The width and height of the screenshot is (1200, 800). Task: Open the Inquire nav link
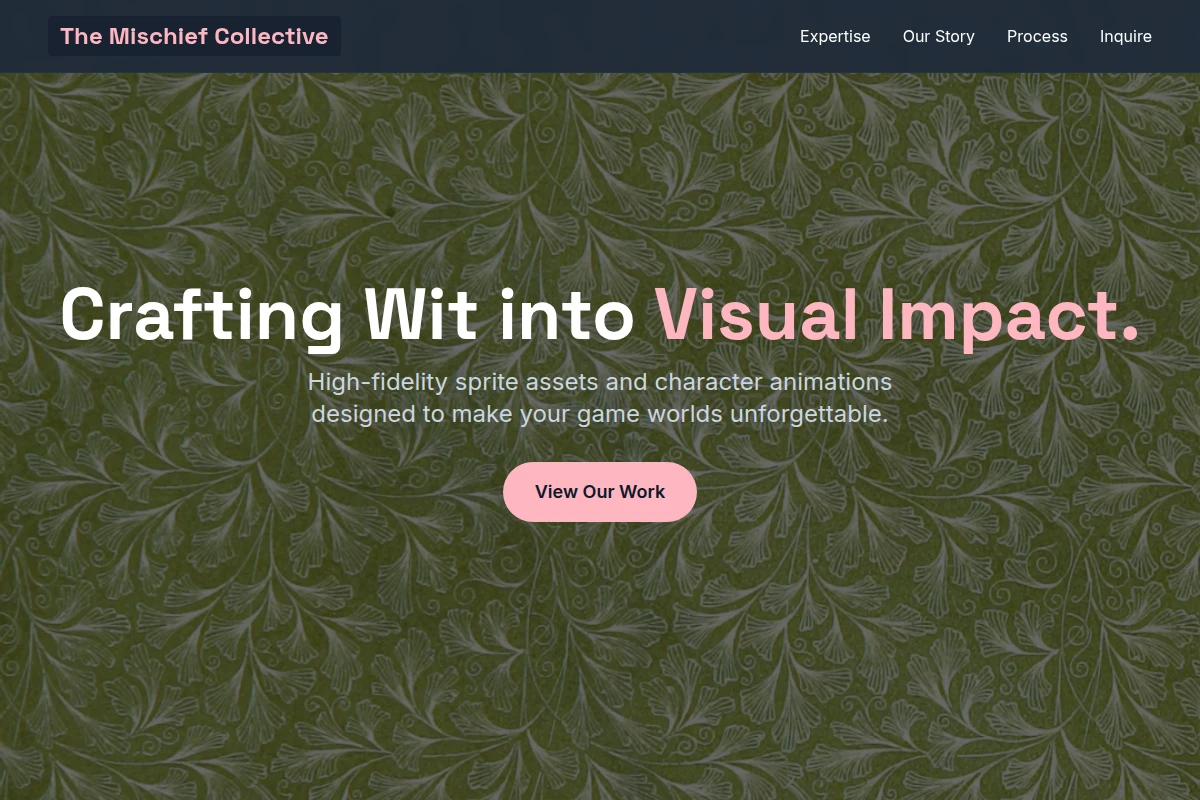pos(1126,36)
